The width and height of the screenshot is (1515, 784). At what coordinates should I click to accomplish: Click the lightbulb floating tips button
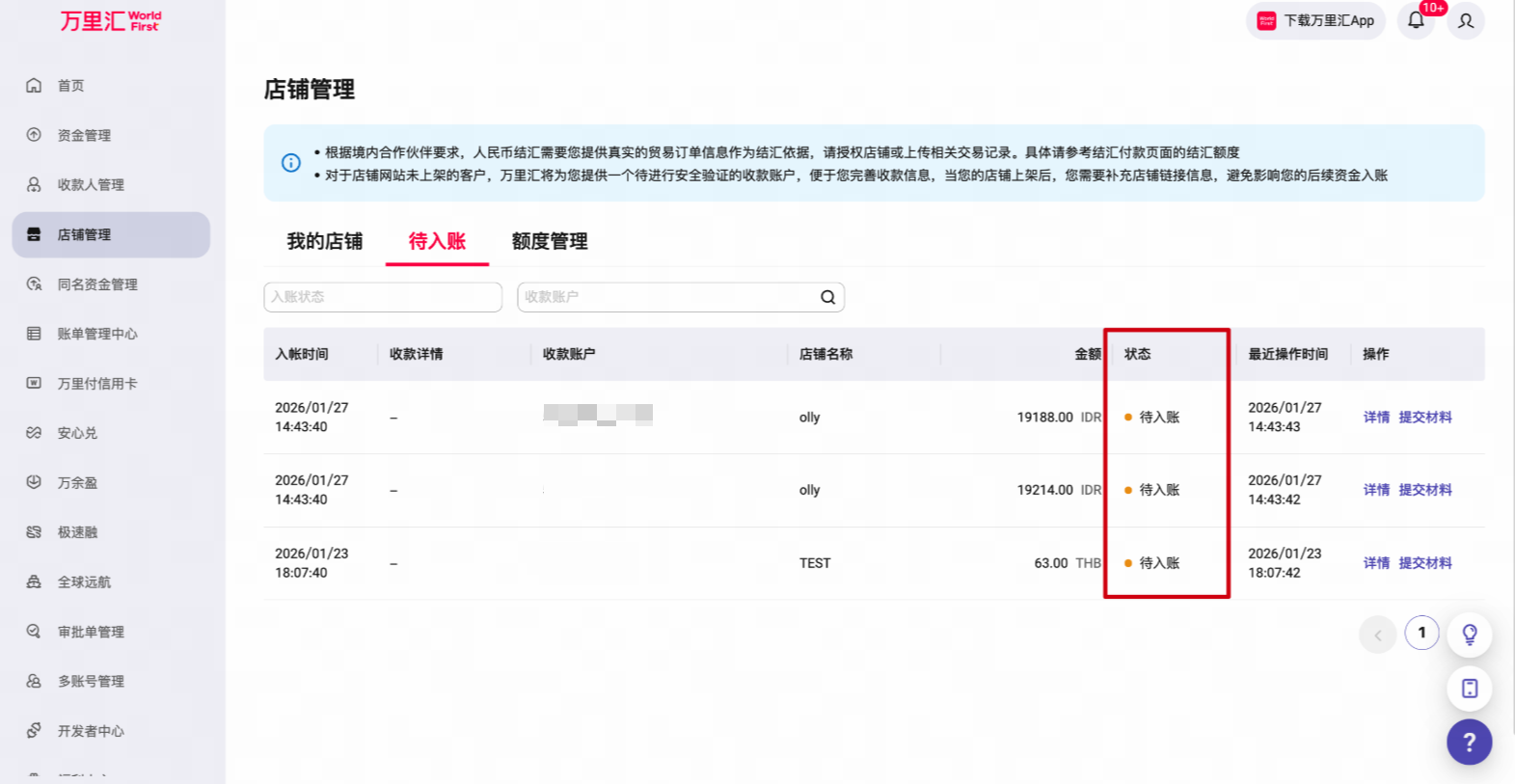pos(1470,635)
